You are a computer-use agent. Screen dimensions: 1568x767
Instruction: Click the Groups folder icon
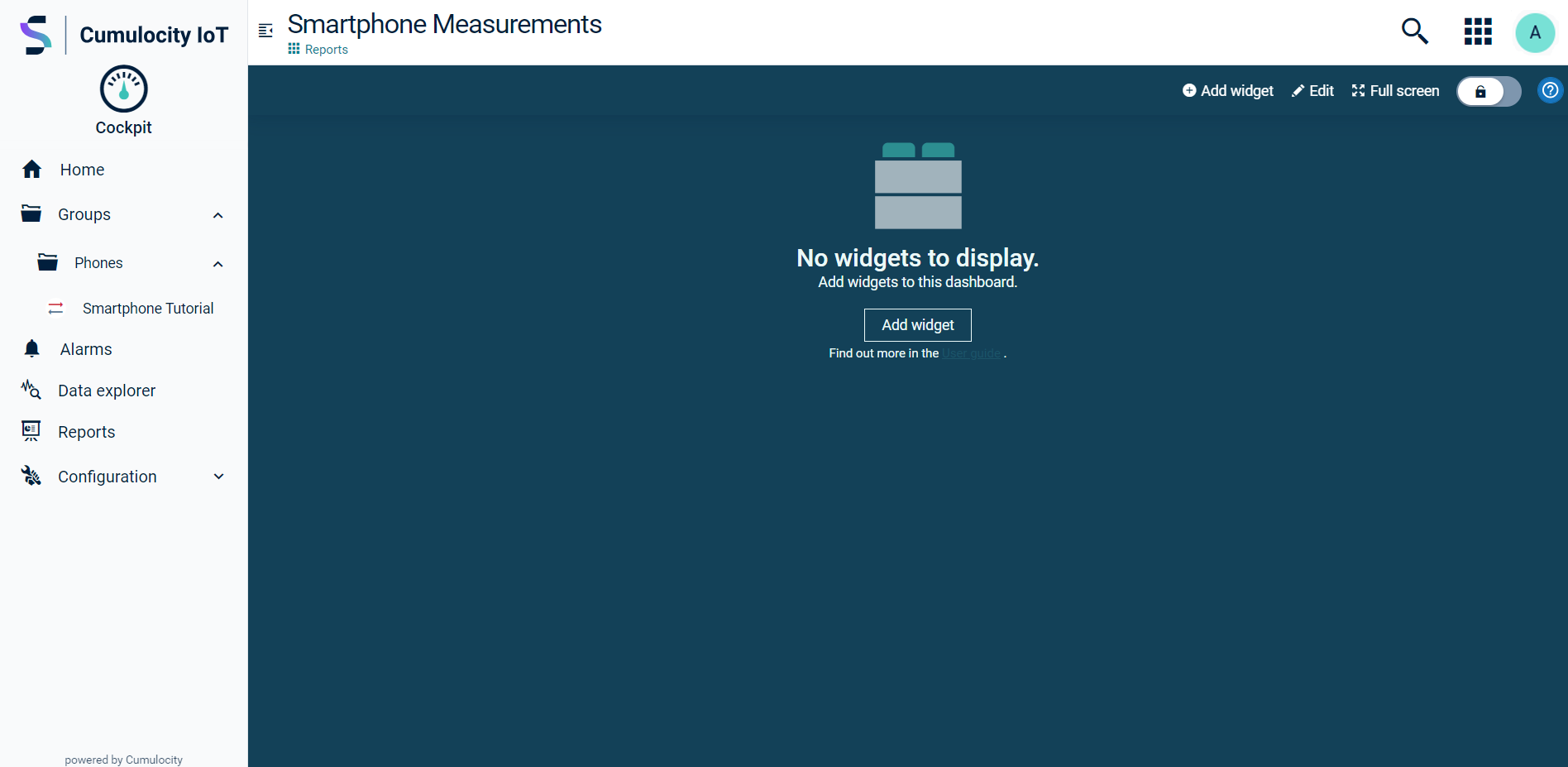pyautogui.click(x=31, y=213)
